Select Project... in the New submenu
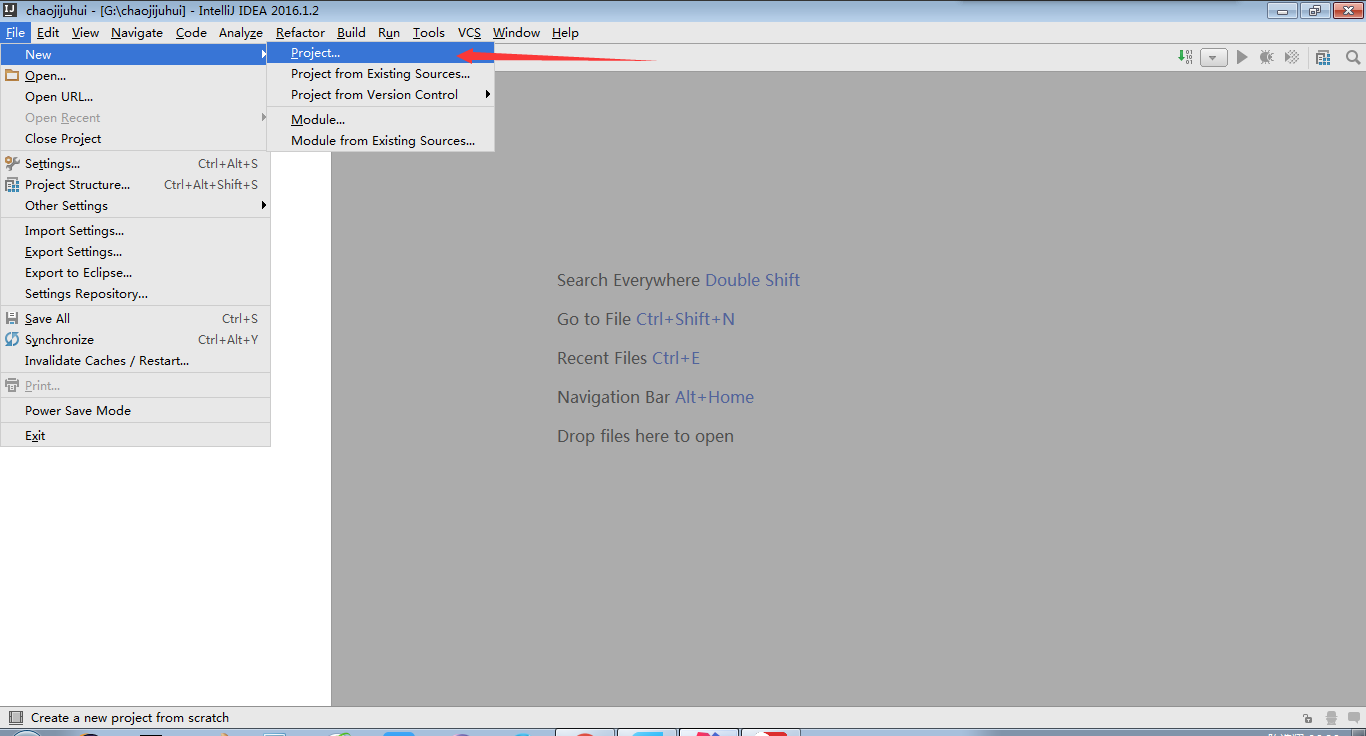This screenshot has width=1366, height=736. pyautogui.click(x=380, y=53)
